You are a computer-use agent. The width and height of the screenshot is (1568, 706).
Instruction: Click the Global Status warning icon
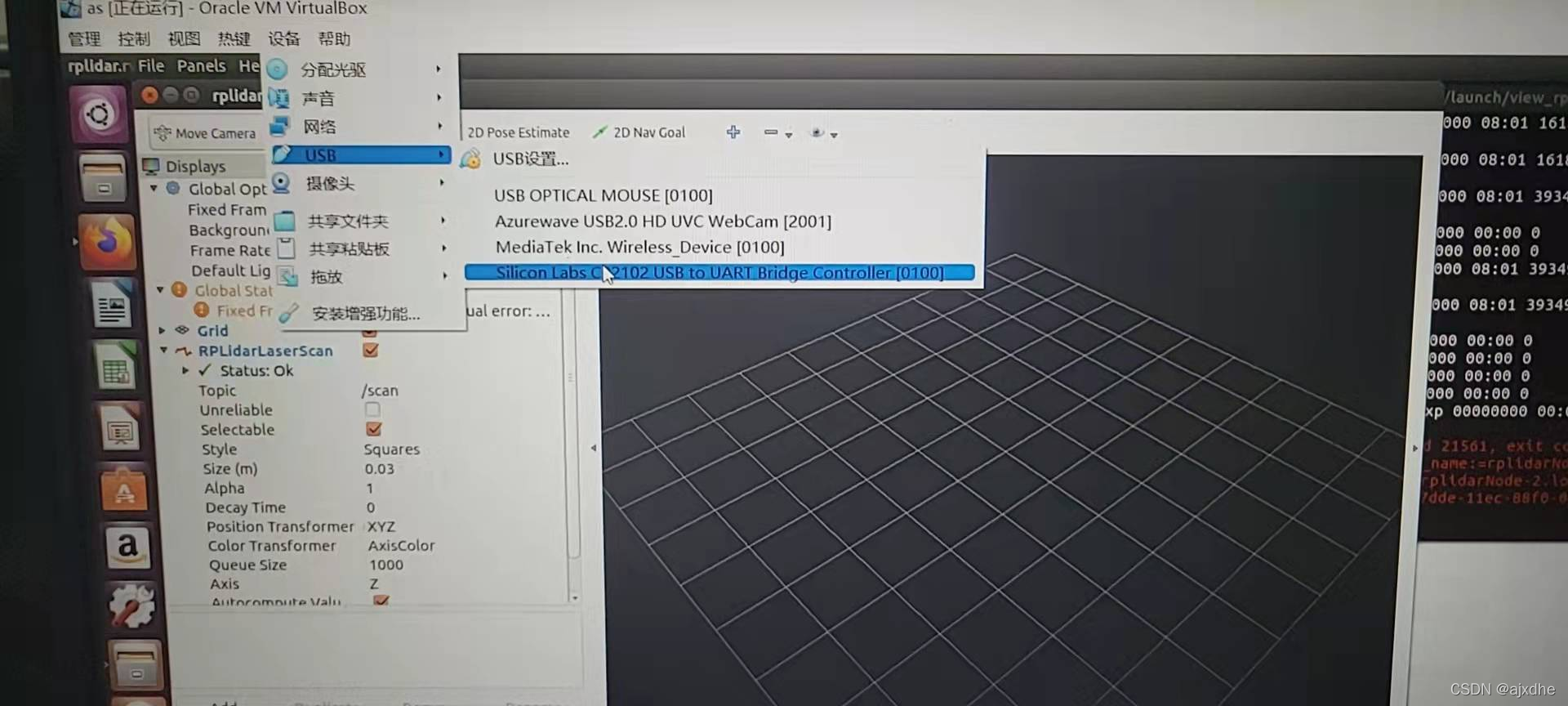[179, 290]
